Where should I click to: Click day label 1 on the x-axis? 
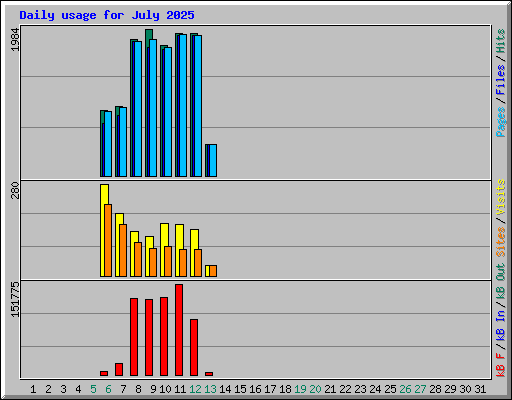pyautogui.click(x=33, y=389)
